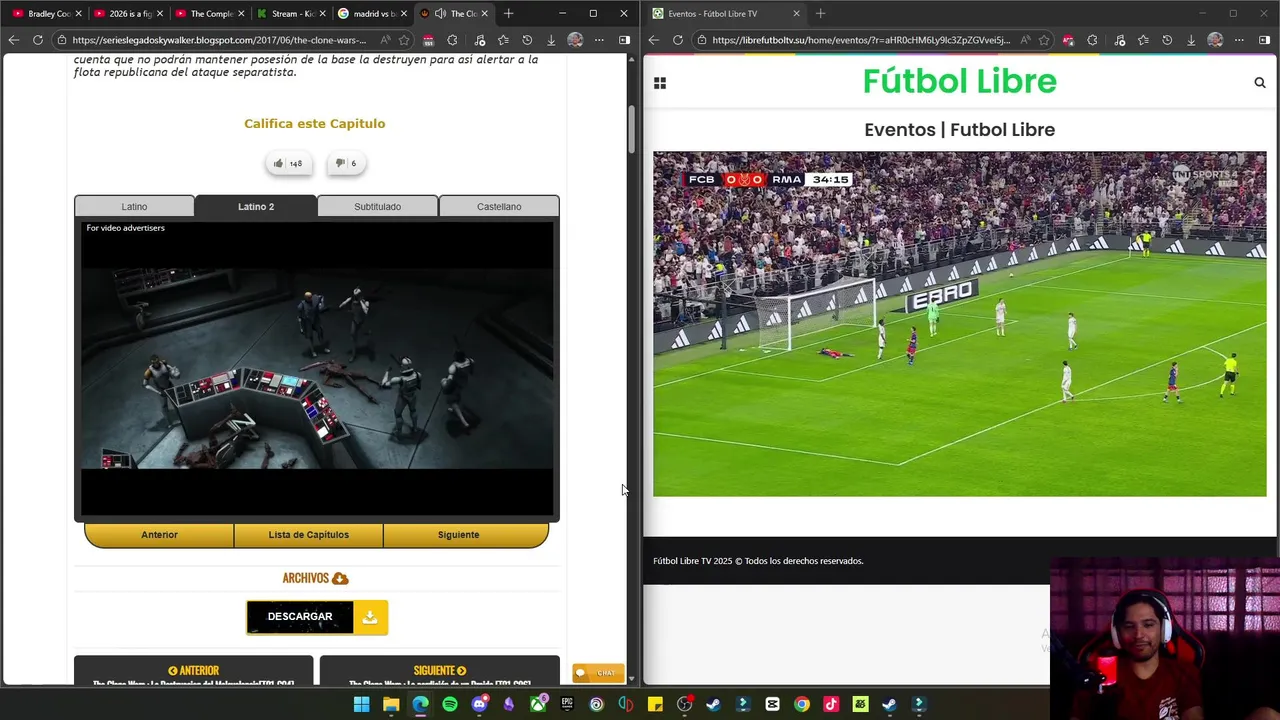The image size is (1280, 720).
Task: Open Google Chrome from the taskbar
Action: click(x=802, y=705)
